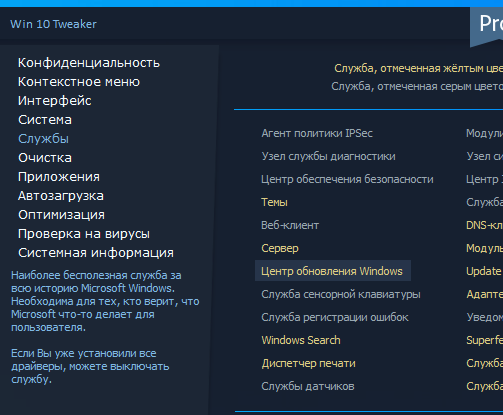Toggle the Службы датчиков service
503x415 pixels.
pyautogui.click(x=308, y=386)
